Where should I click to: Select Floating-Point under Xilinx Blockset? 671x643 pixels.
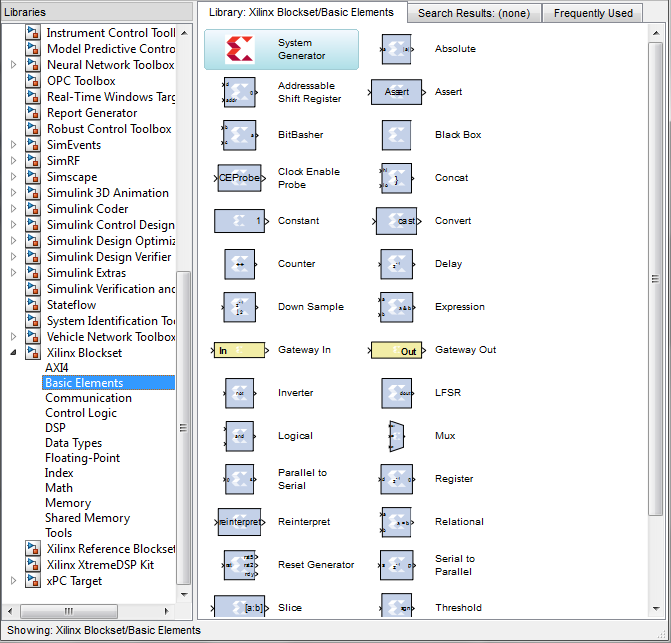82,458
